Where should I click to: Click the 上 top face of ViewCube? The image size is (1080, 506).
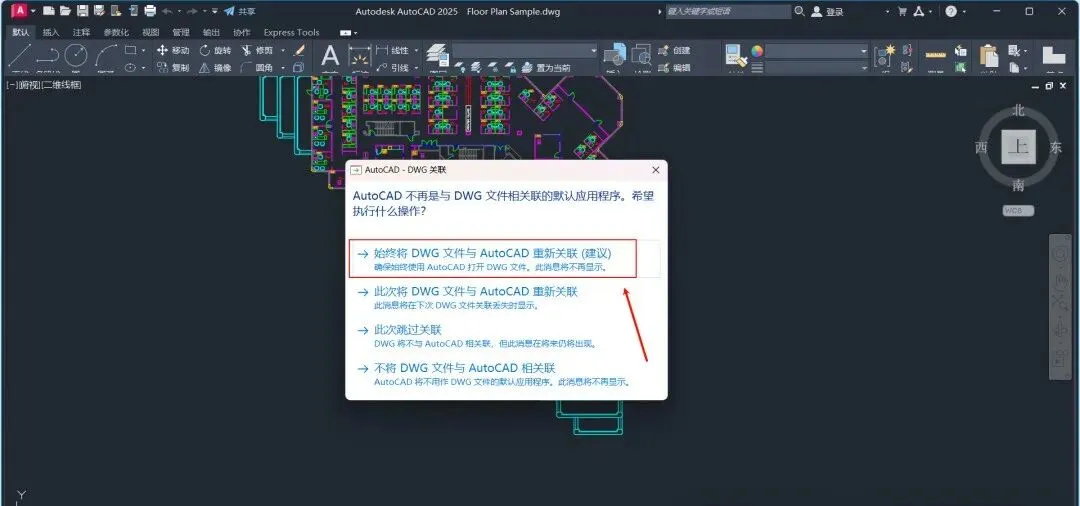pos(1018,146)
